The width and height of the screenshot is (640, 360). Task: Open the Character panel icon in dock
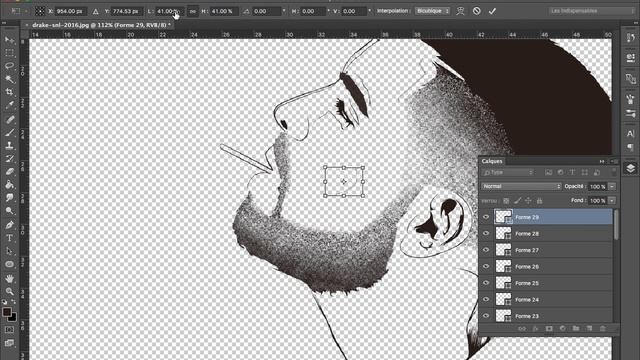point(630,133)
